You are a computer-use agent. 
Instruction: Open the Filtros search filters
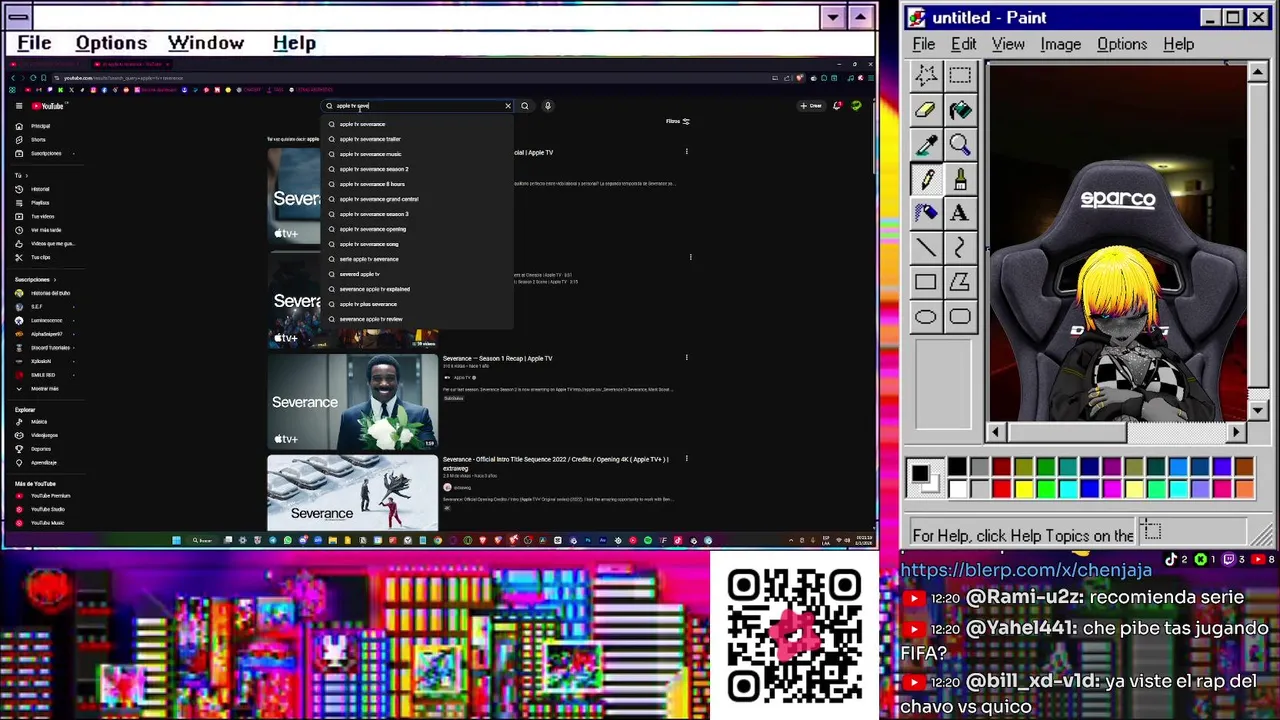(x=678, y=121)
